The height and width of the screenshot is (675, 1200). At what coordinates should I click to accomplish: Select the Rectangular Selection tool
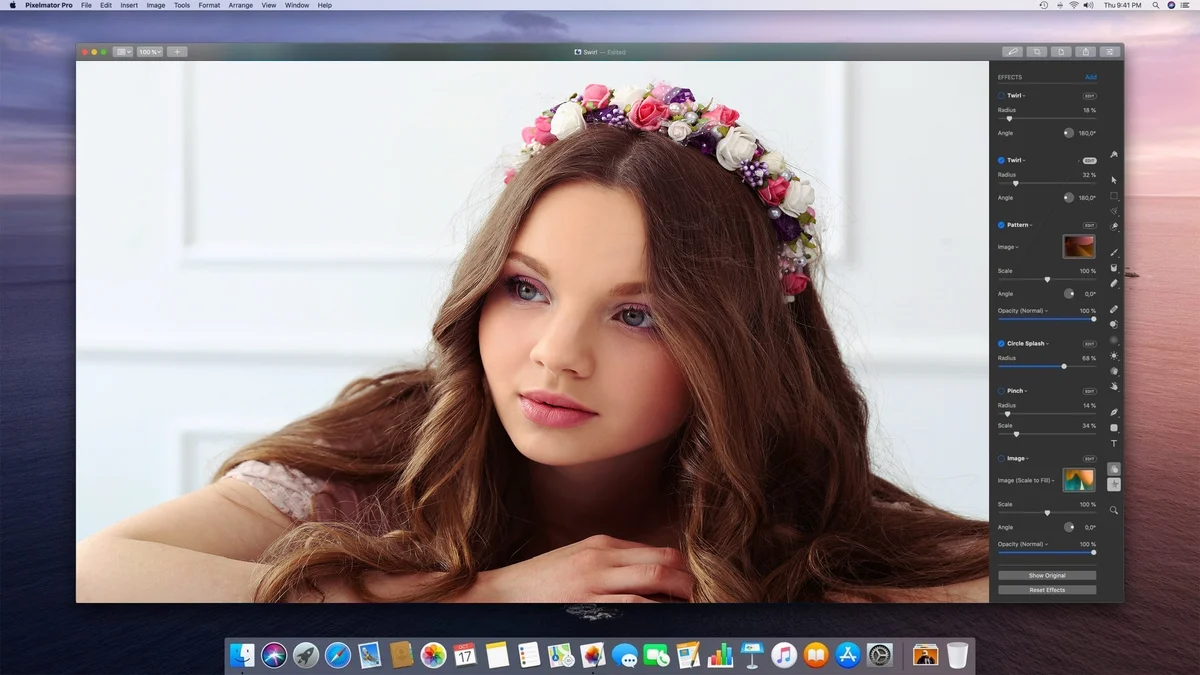(x=1114, y=196)
